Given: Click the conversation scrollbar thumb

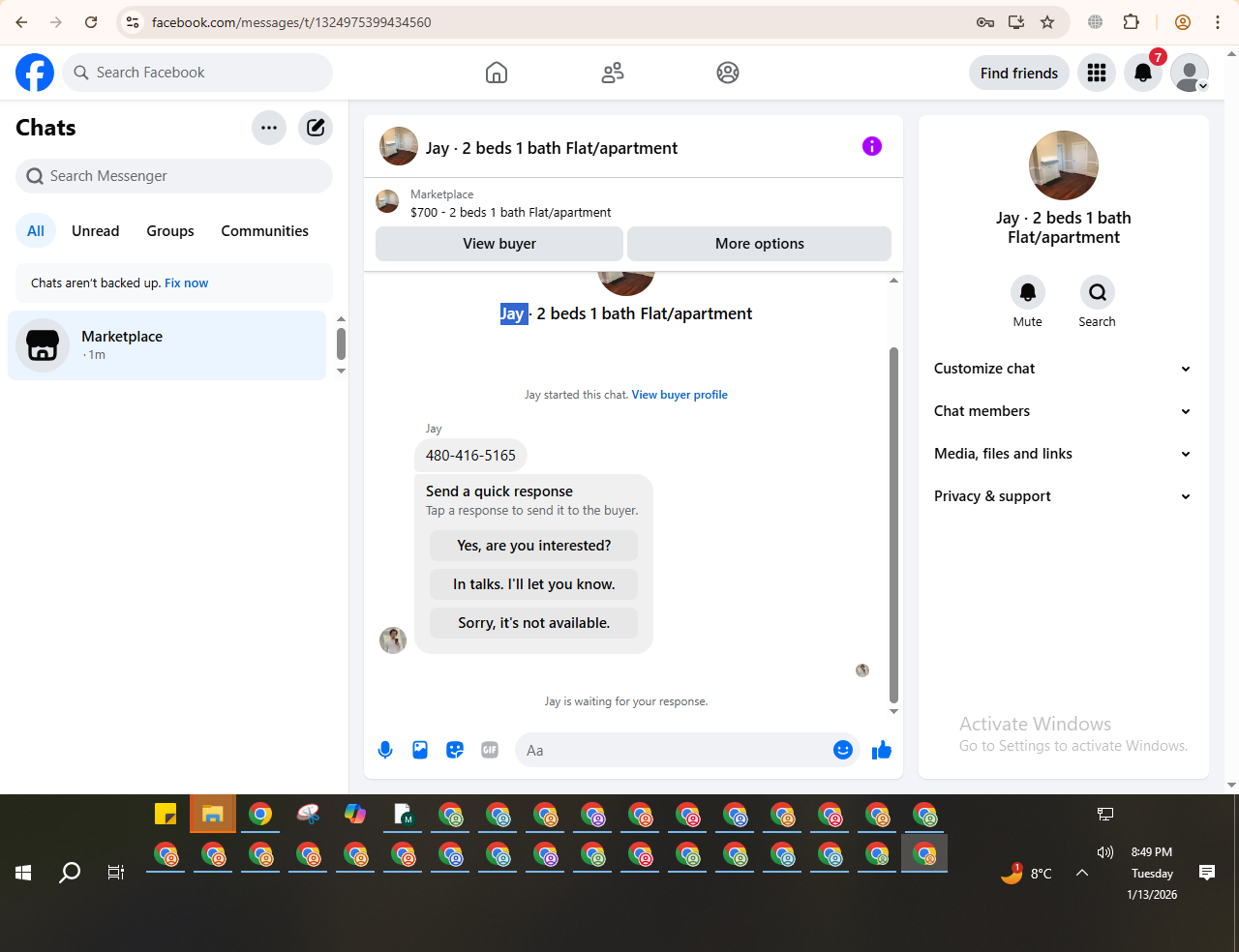Looking at the screenshot, I should 893,525.
